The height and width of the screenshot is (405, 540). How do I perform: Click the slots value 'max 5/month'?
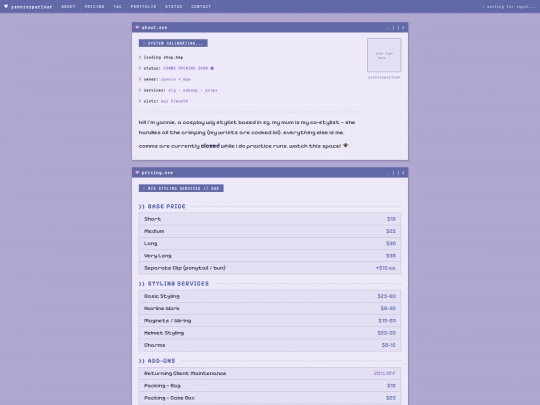174,101
